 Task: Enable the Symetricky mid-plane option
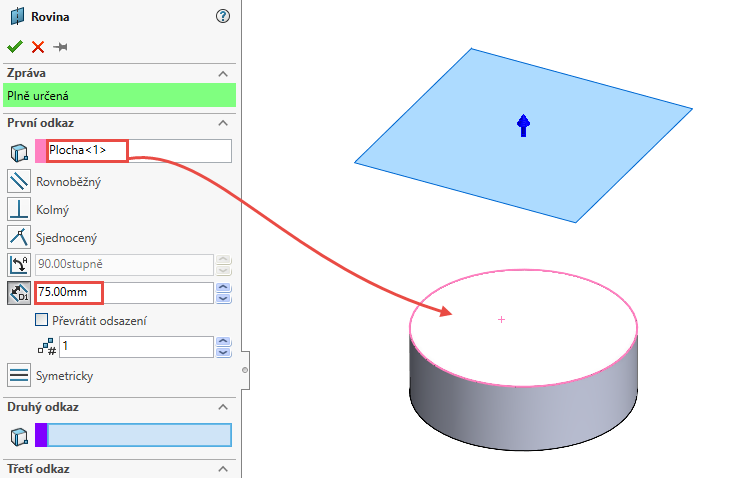pyautogui.click(x=19, y=375)
